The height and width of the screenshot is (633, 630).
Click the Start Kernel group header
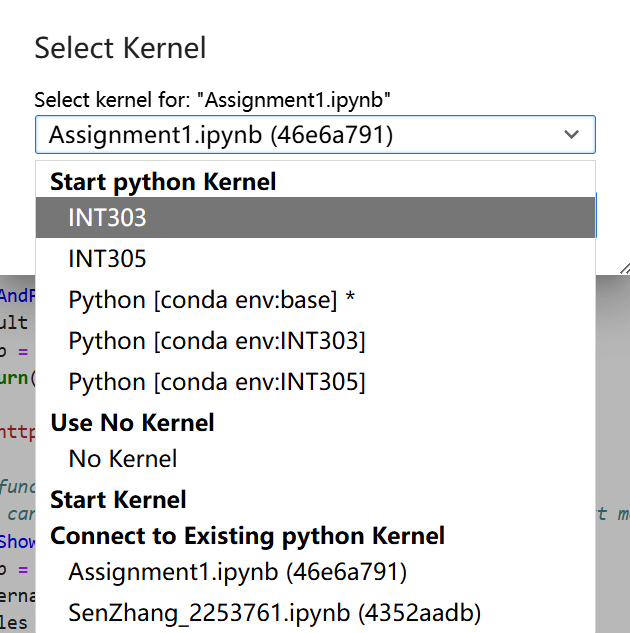(x=118, y=499)
